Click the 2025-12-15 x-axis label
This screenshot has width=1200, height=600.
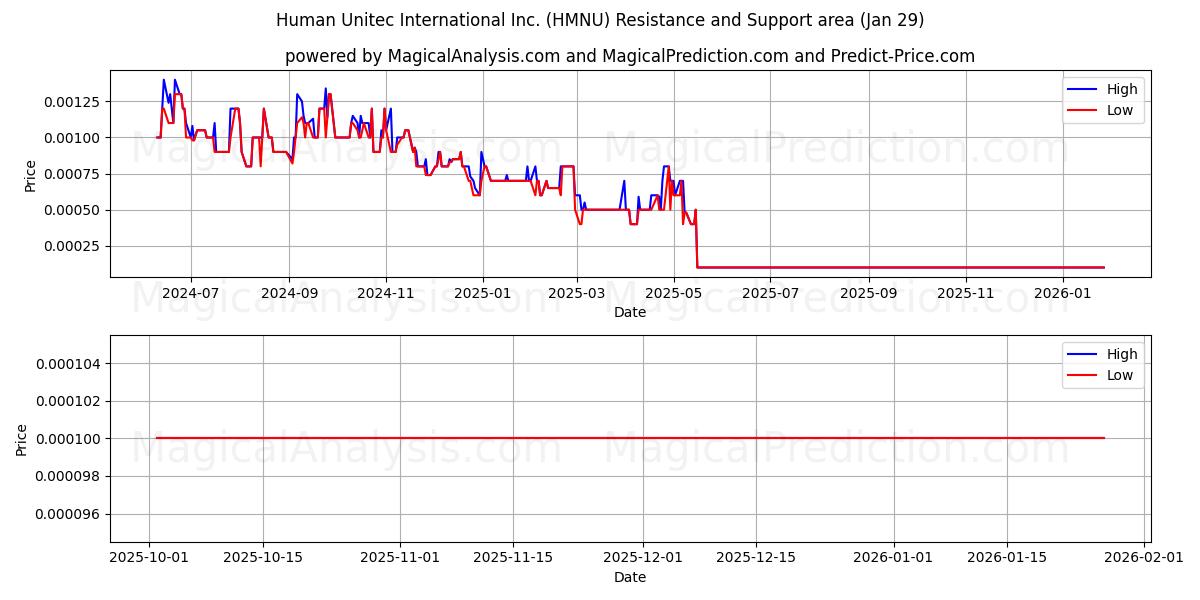pos(756,559)
